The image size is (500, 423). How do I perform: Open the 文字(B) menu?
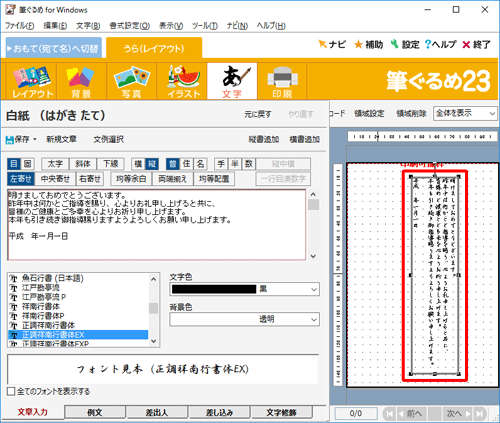(x=88, y=26)
